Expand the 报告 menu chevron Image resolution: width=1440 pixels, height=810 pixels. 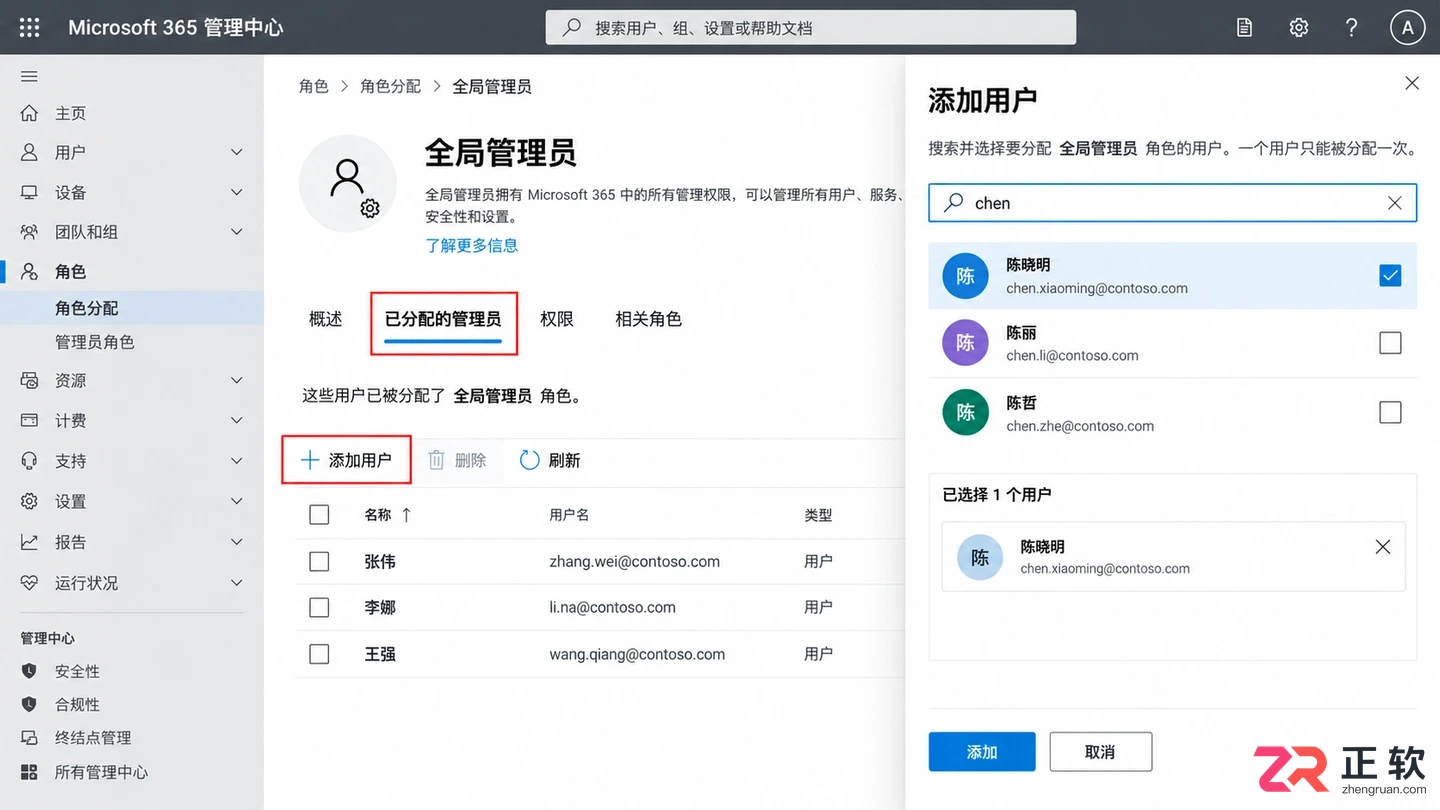(x=237, y=542)
